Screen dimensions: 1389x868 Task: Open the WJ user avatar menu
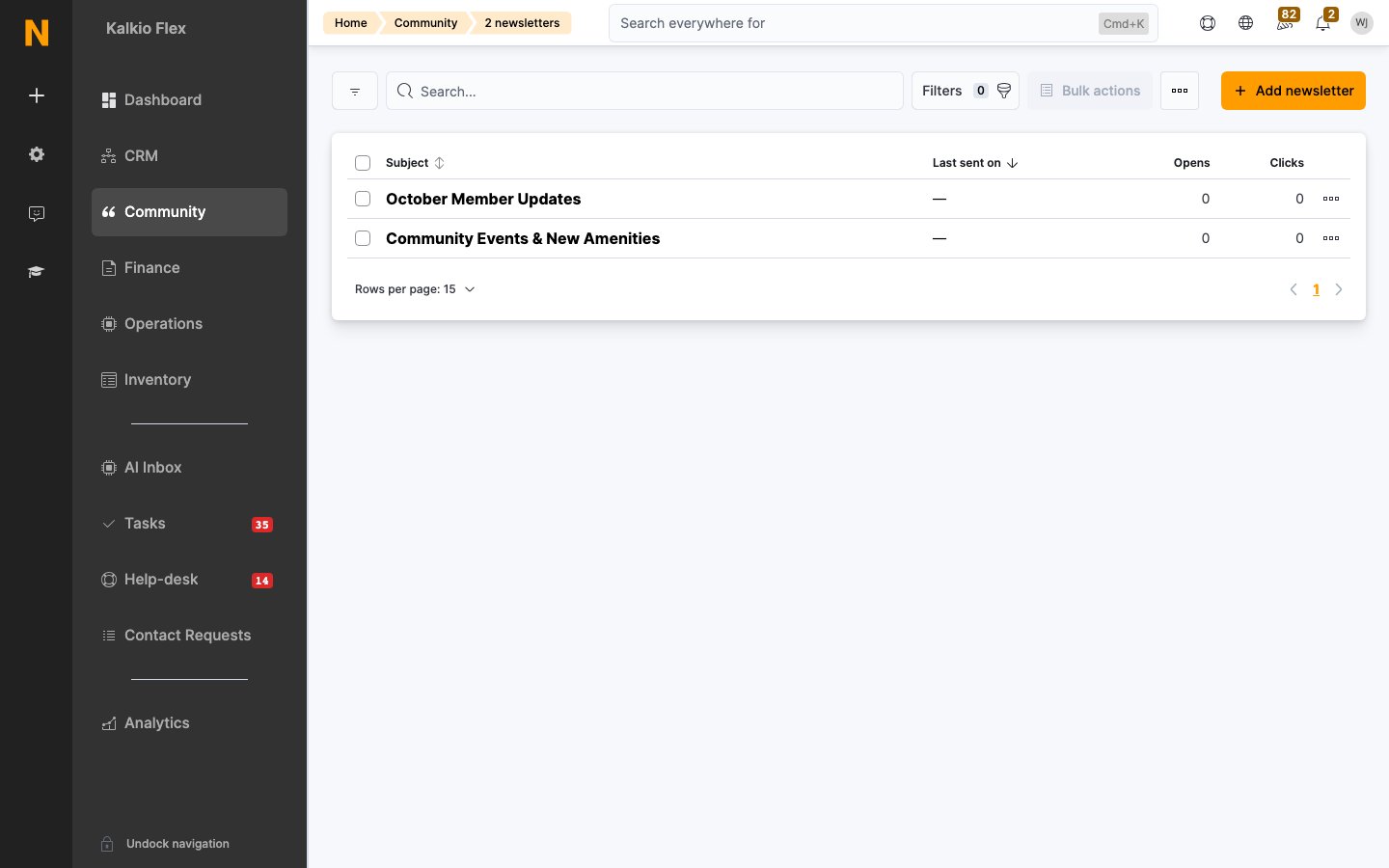[x=1362, y=23]
